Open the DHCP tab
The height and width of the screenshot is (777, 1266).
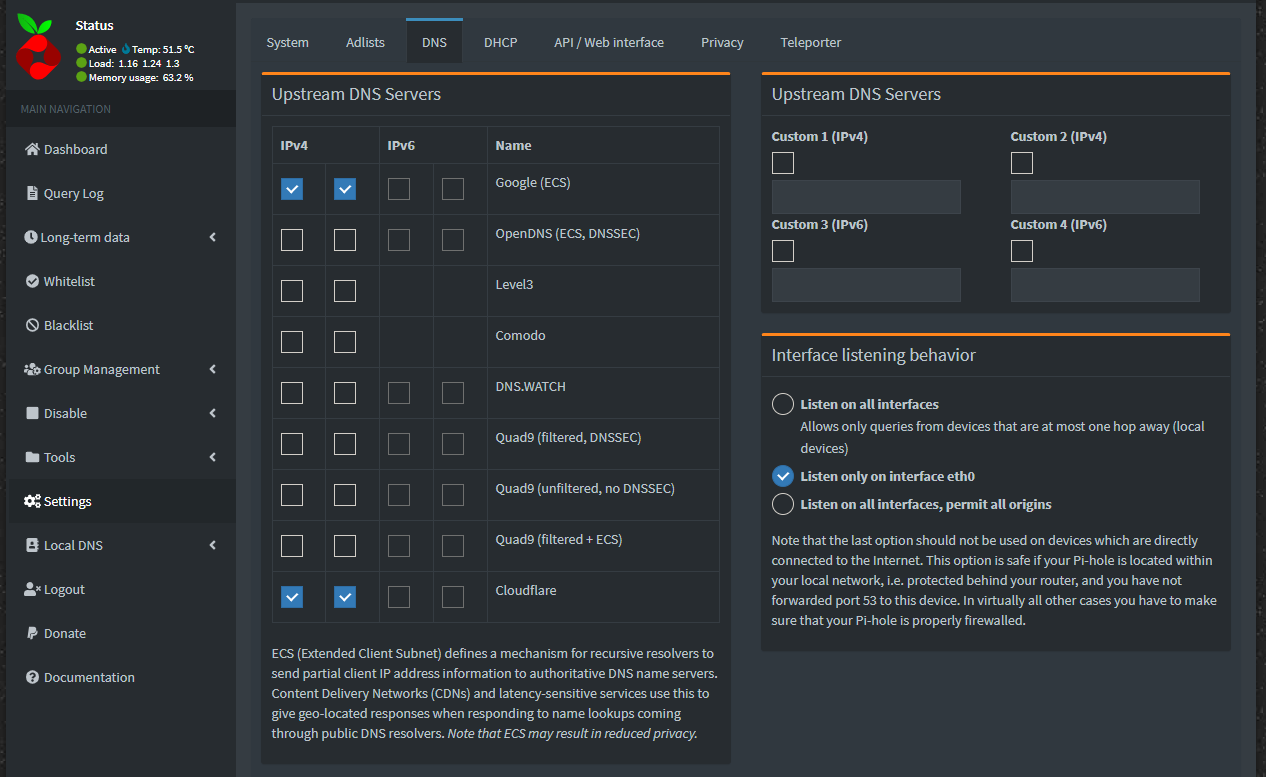[500, 42]
